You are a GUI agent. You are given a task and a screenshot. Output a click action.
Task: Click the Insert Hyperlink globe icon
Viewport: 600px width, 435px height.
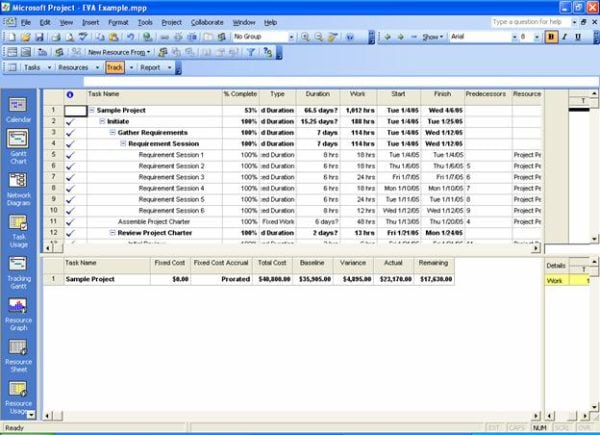tap(147, 37)
